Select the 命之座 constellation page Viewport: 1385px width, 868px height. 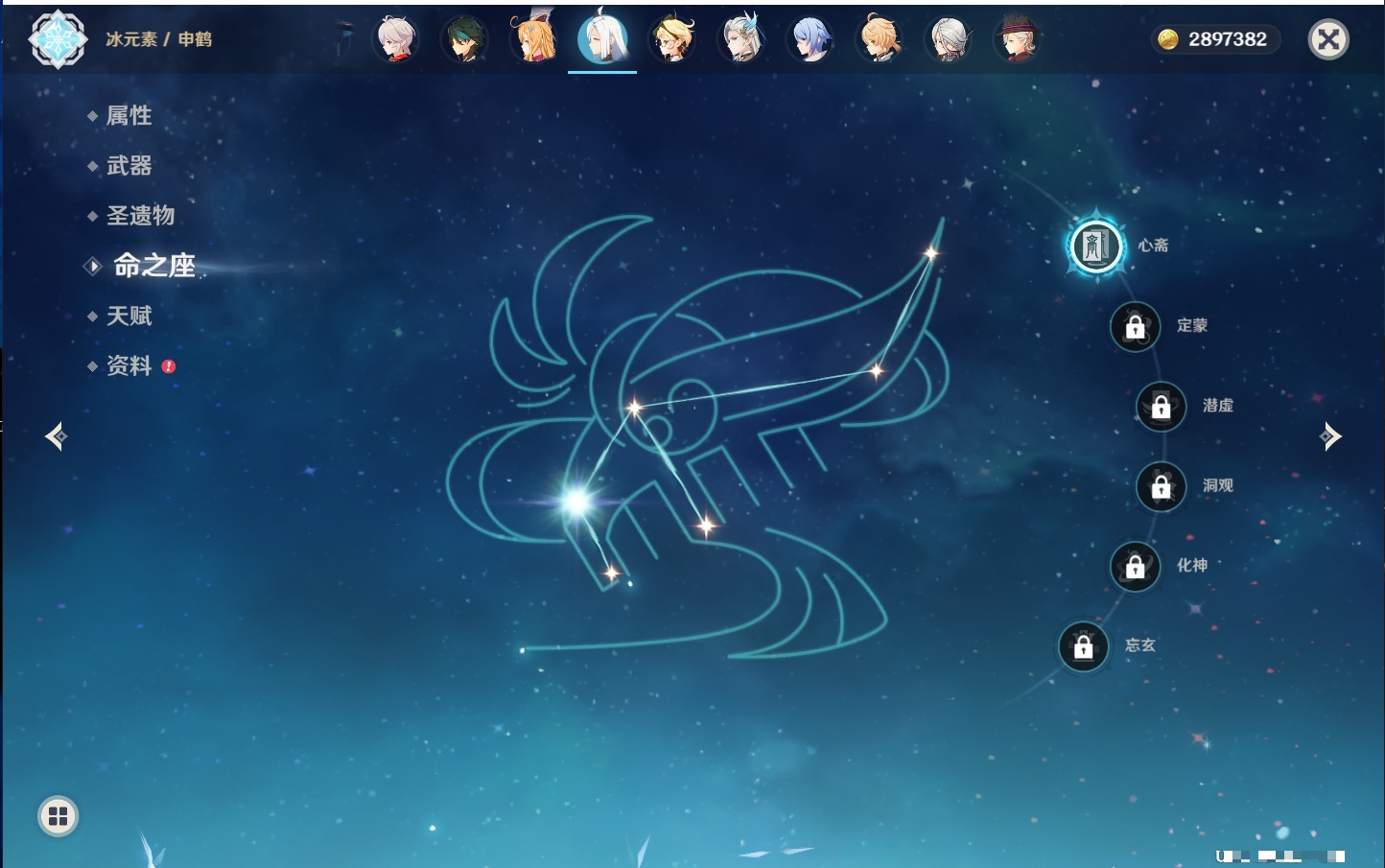(x=153, y=266)
